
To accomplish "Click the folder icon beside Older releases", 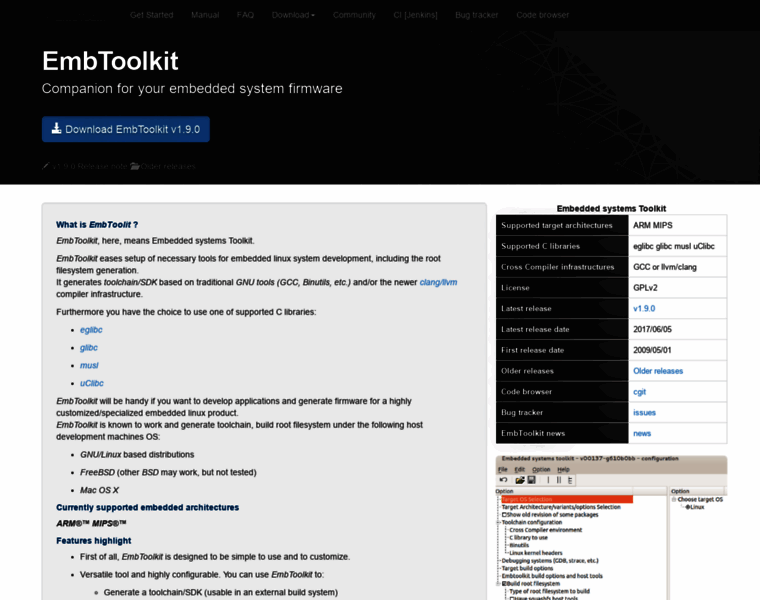I will coord(135,166).
